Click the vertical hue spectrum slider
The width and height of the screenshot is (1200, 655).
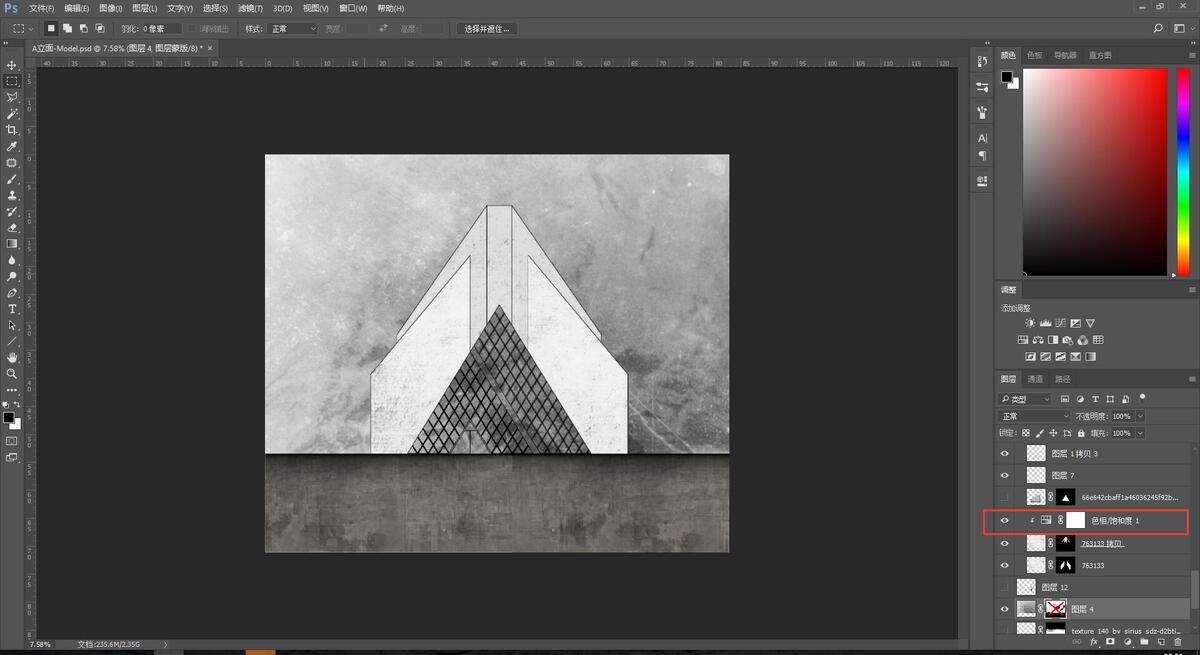click(x=1184, y=172)
